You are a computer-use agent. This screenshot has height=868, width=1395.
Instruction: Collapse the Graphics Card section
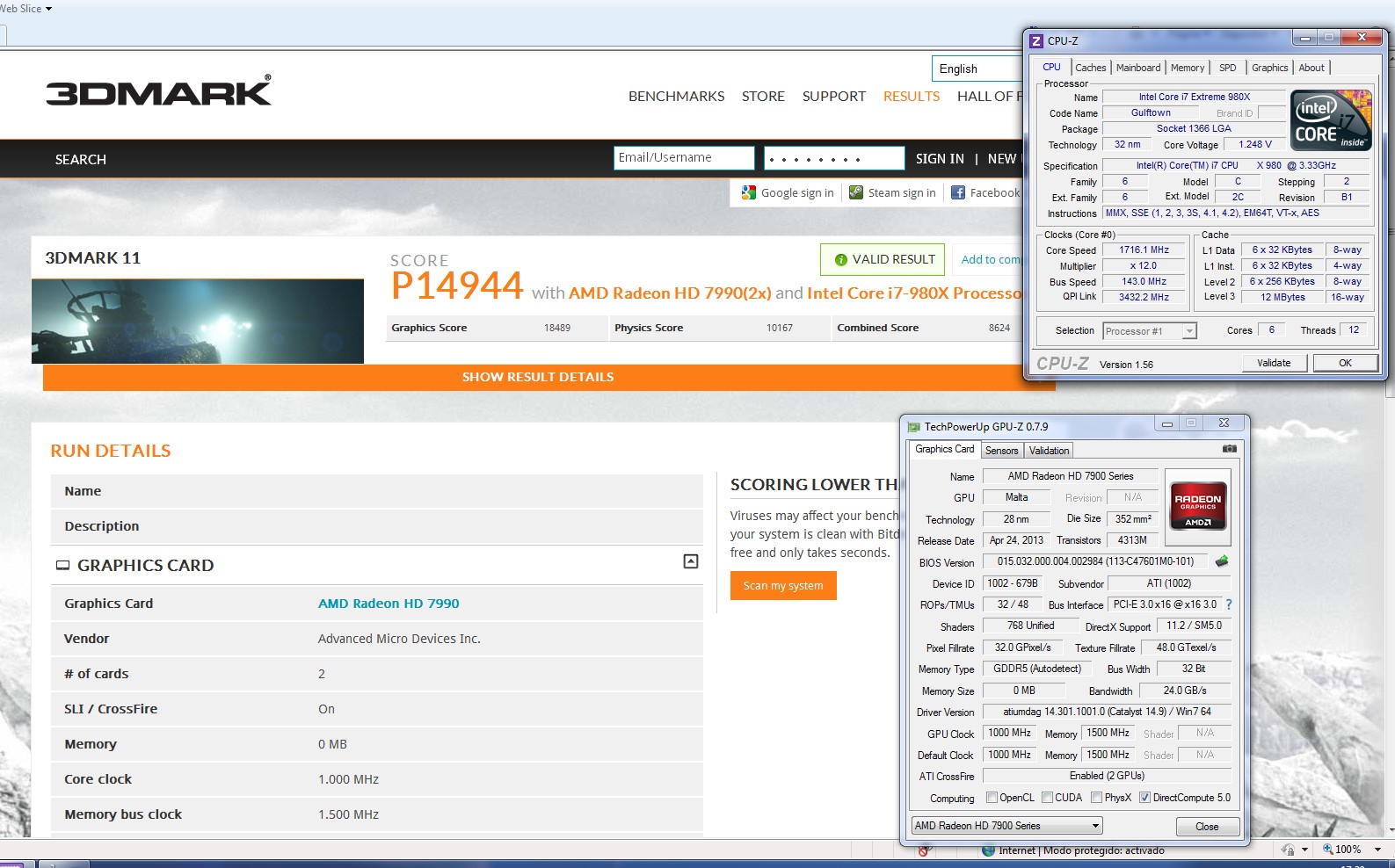pos(691,561)
